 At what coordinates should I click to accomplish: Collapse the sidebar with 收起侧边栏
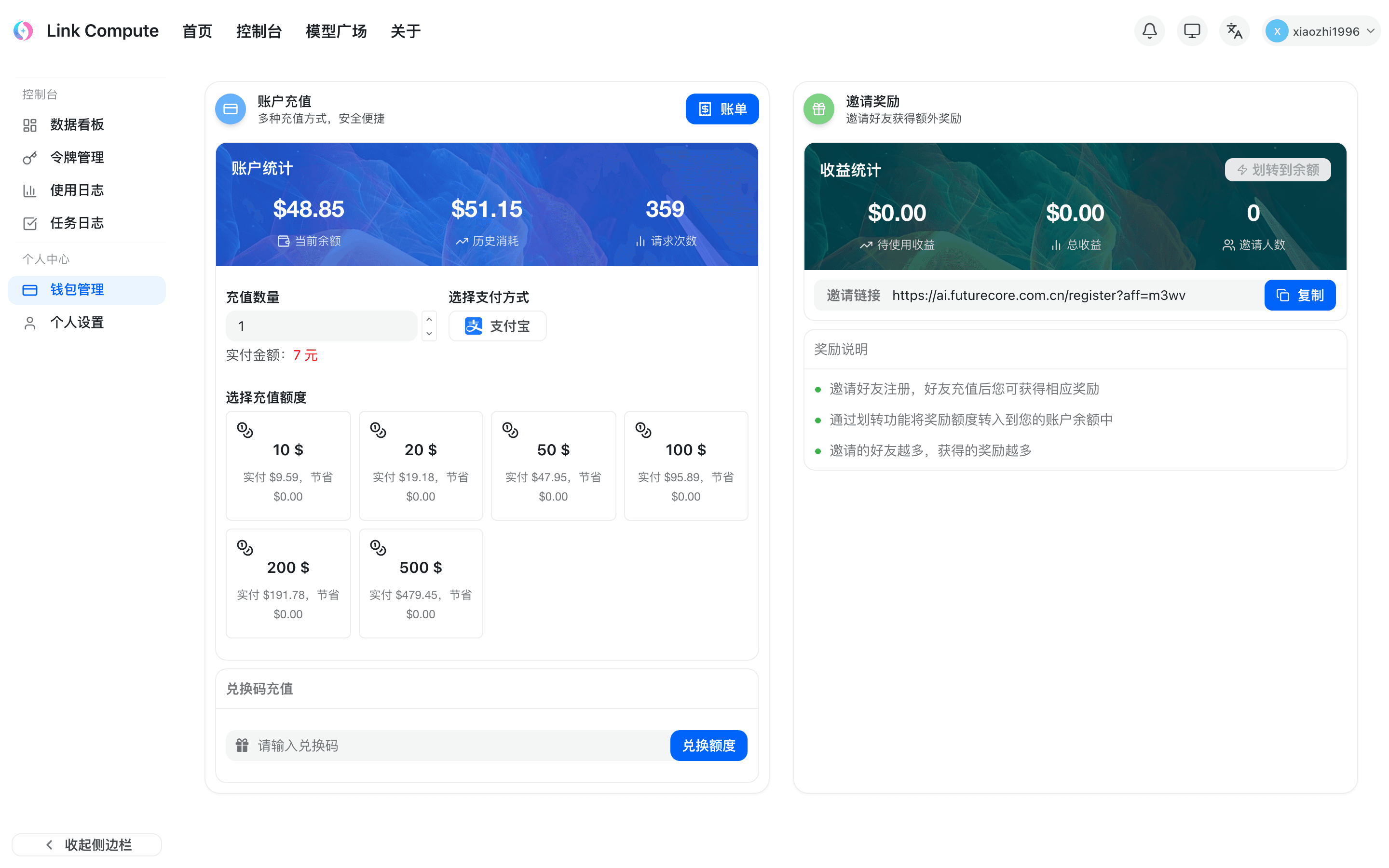tap(87, 844)
